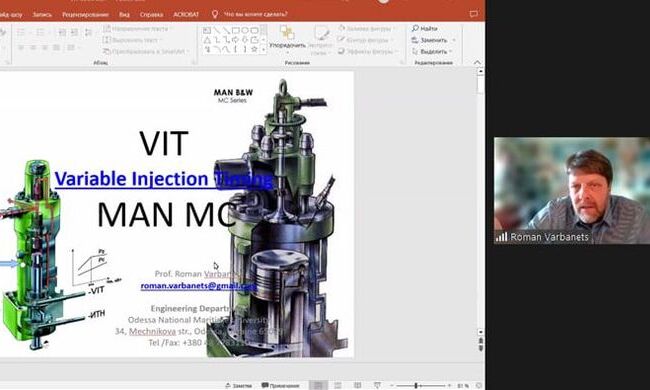Select the star shape in gallery
This screenshot has width=650, height=390.
255,49
